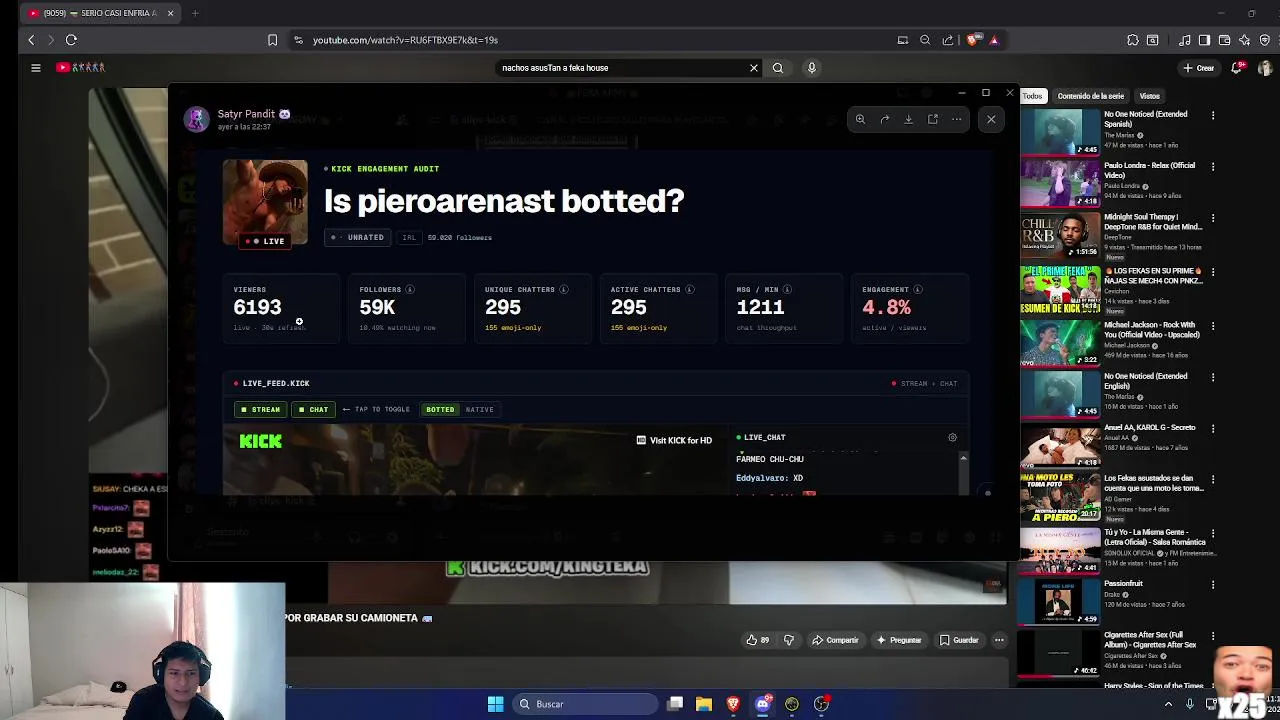Open Paulo Londra Relax video thumbnail
Image resolution: width=1280 pixels, height=720 pixels.
(1059, 184)
